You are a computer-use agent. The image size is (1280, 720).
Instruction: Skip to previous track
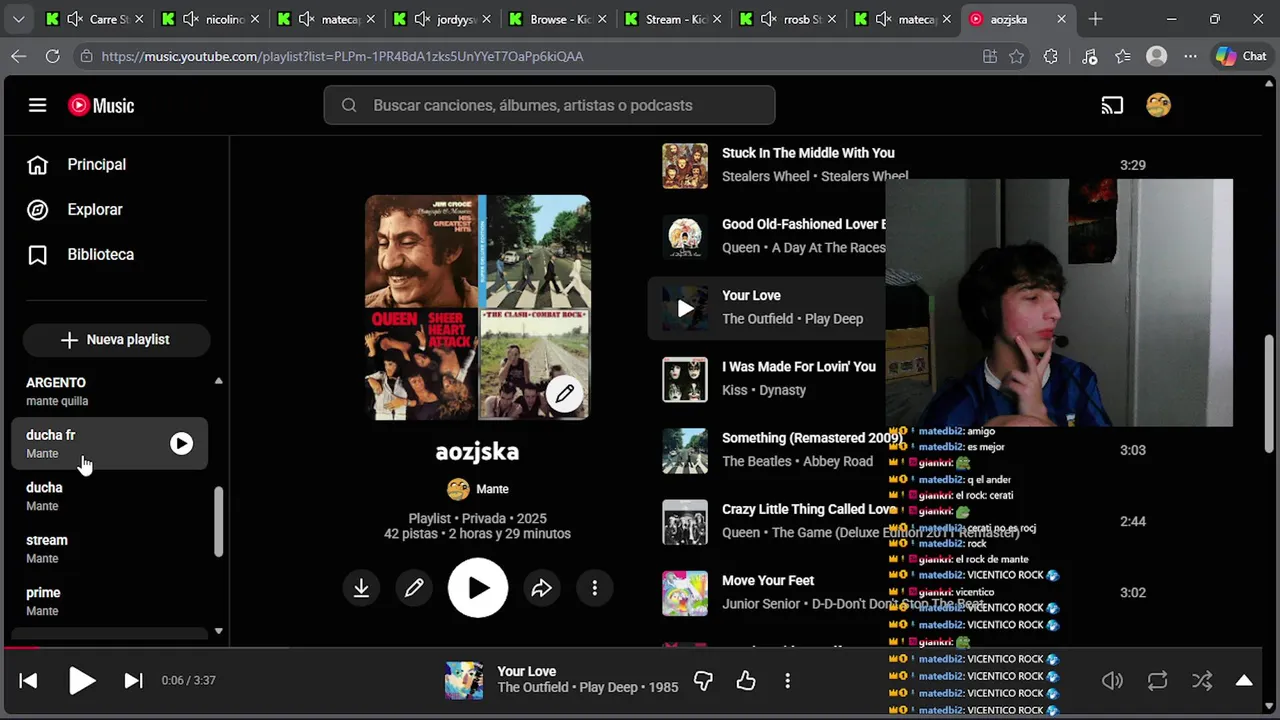[x=28, y=681]
